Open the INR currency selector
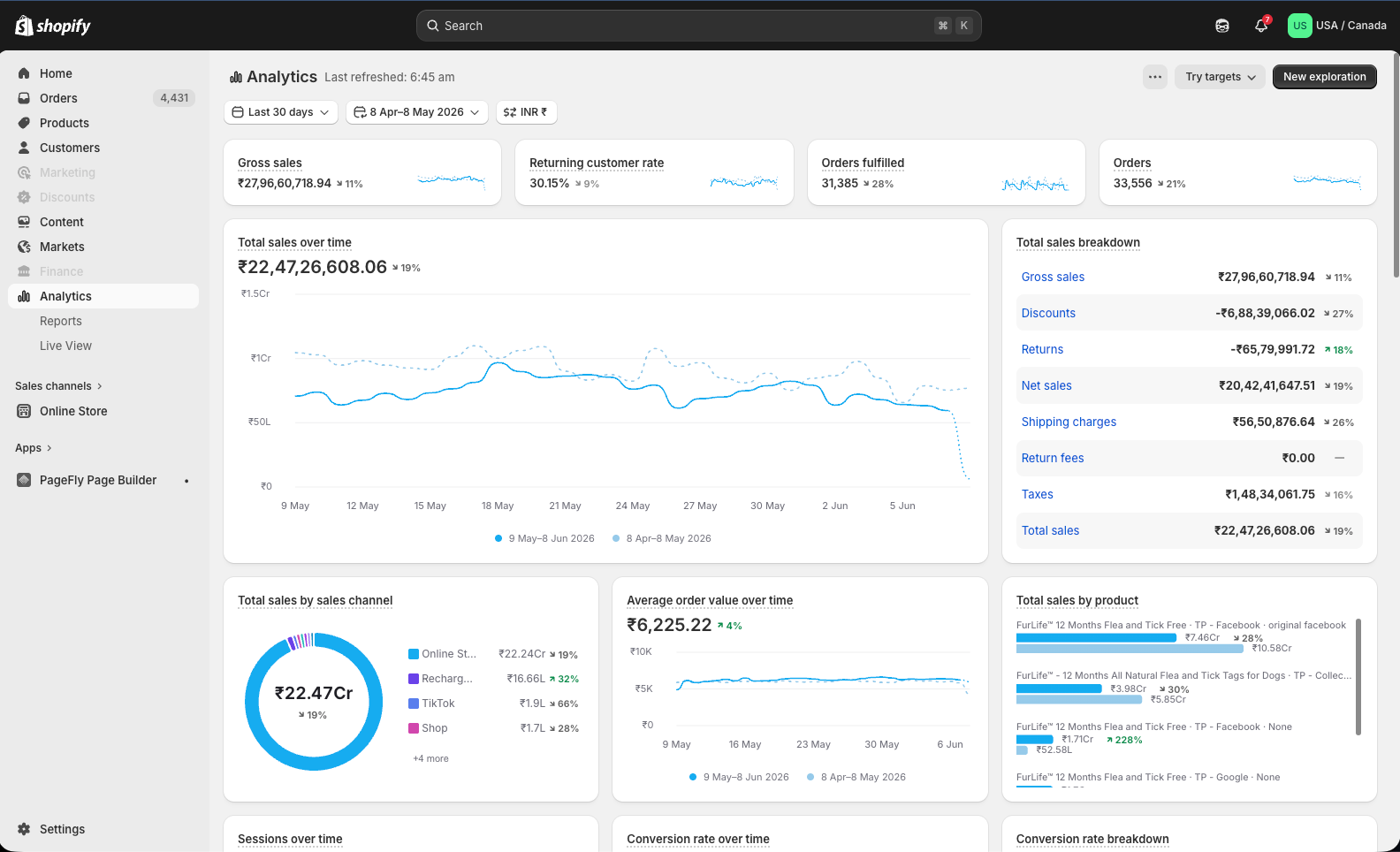 tap(527, 112)
